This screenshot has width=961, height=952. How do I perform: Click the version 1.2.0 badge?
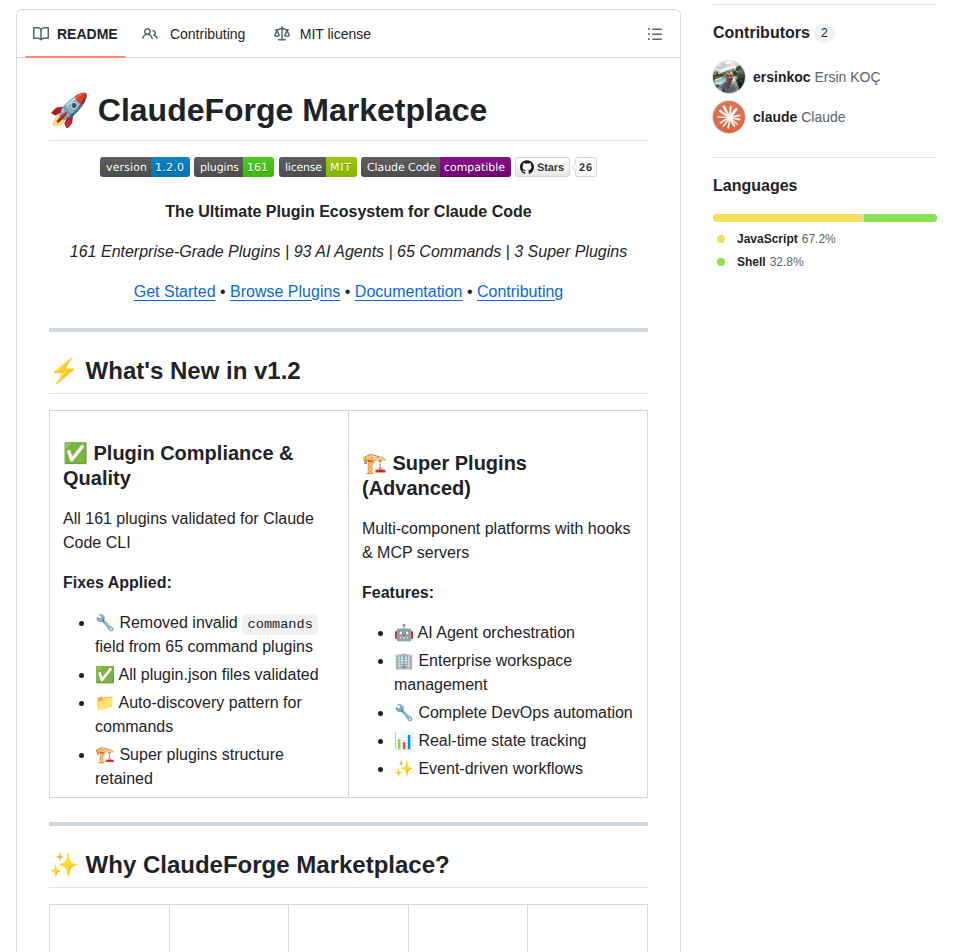tap(144, 167)
